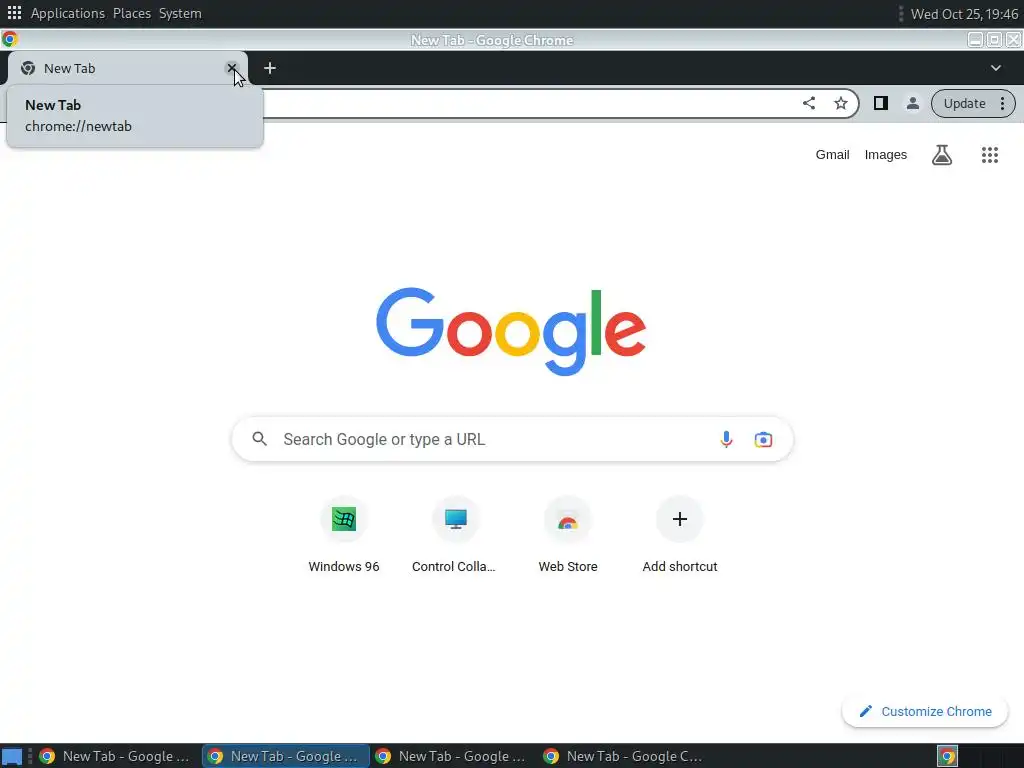This screenshot has width=1024, height=768.
Task: Search by image with camera icon
Action: [763, 440]
